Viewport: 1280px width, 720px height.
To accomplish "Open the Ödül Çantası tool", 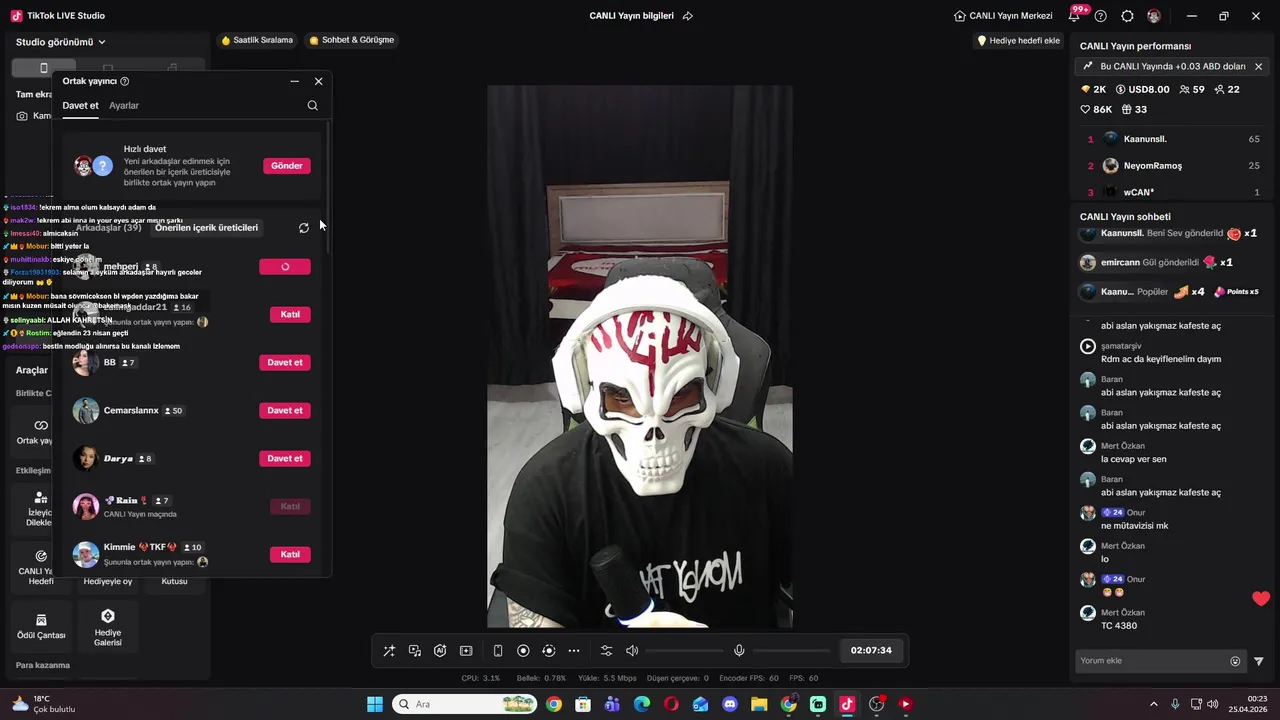I will point(41,627).
